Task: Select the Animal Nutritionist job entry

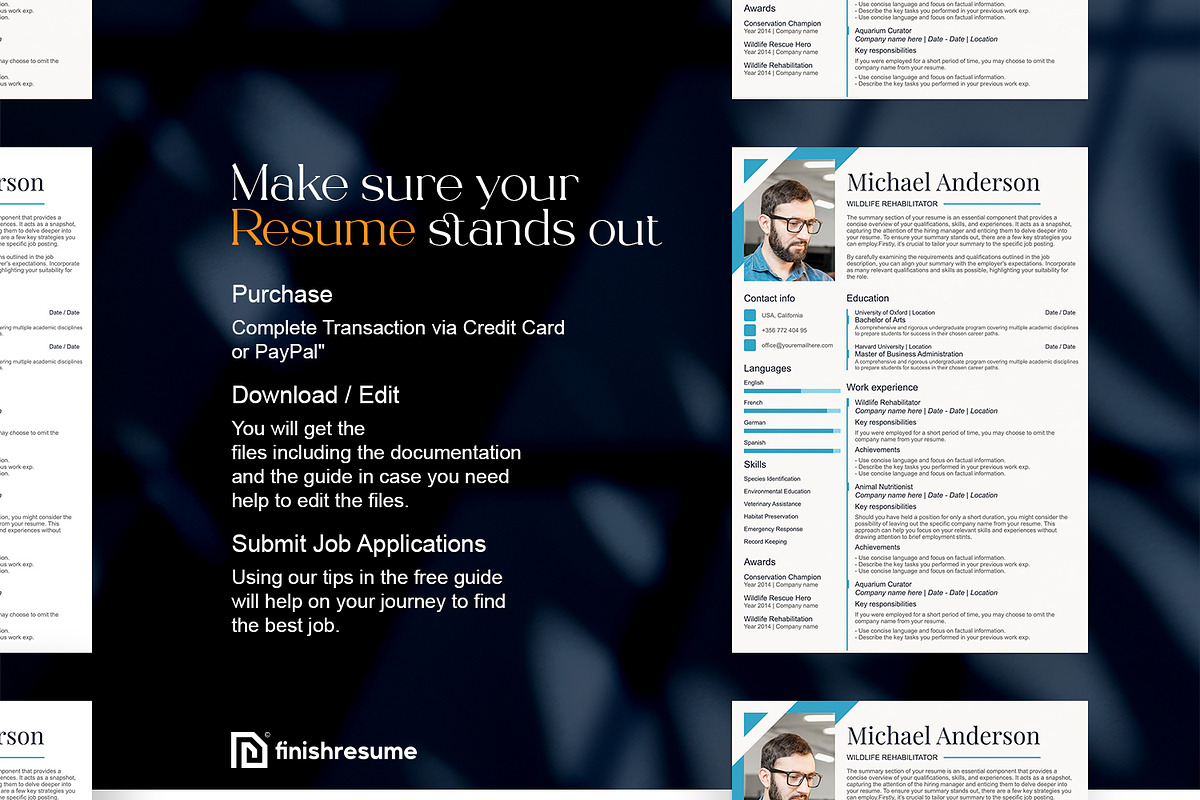Action: [x=884, y=487]
